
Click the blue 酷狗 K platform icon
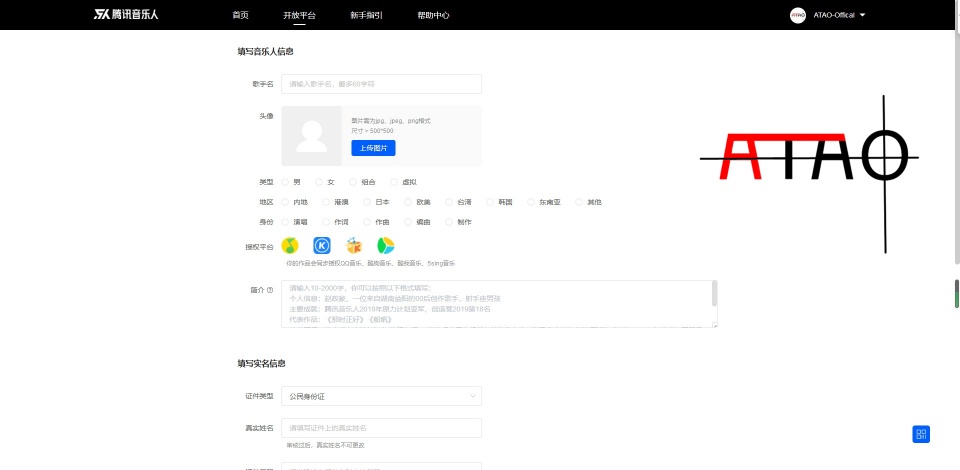click(x=322, y=245)
